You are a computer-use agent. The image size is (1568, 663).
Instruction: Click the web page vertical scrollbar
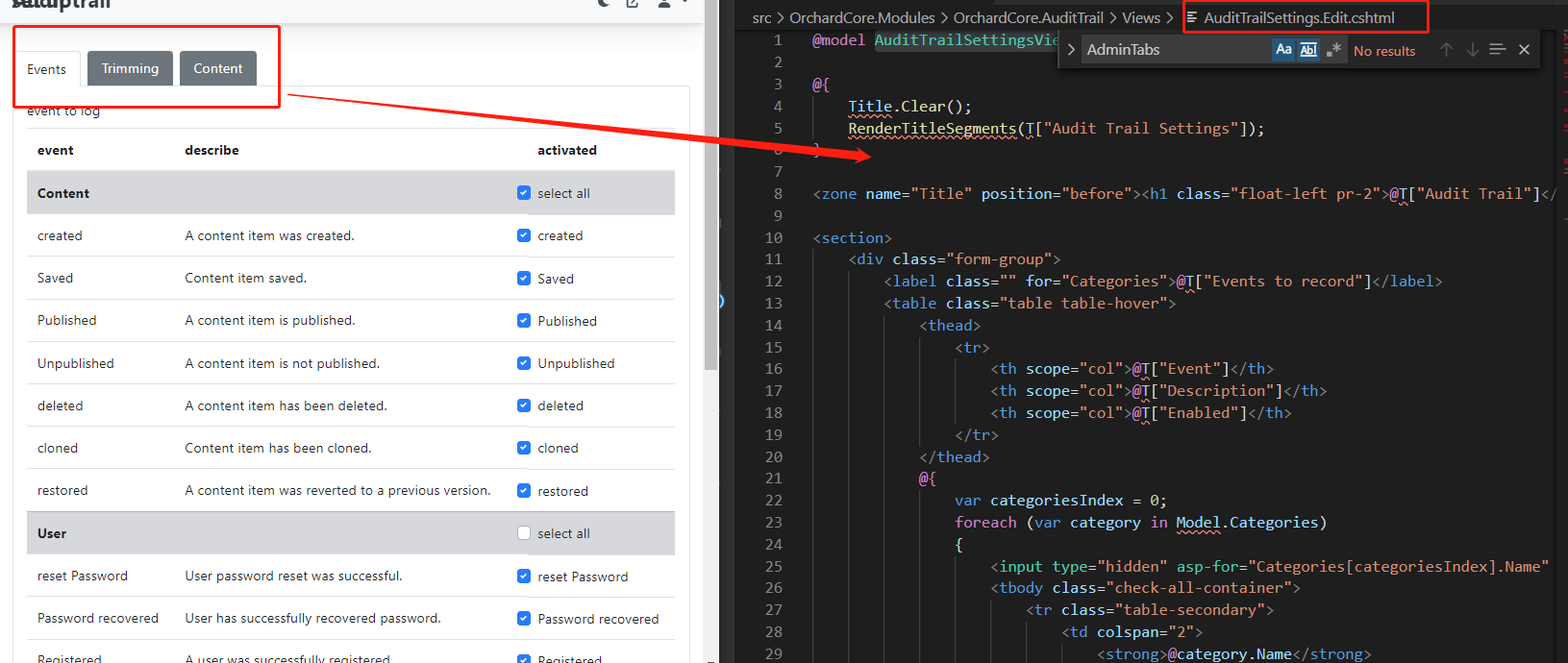click(x=710, y=183)
